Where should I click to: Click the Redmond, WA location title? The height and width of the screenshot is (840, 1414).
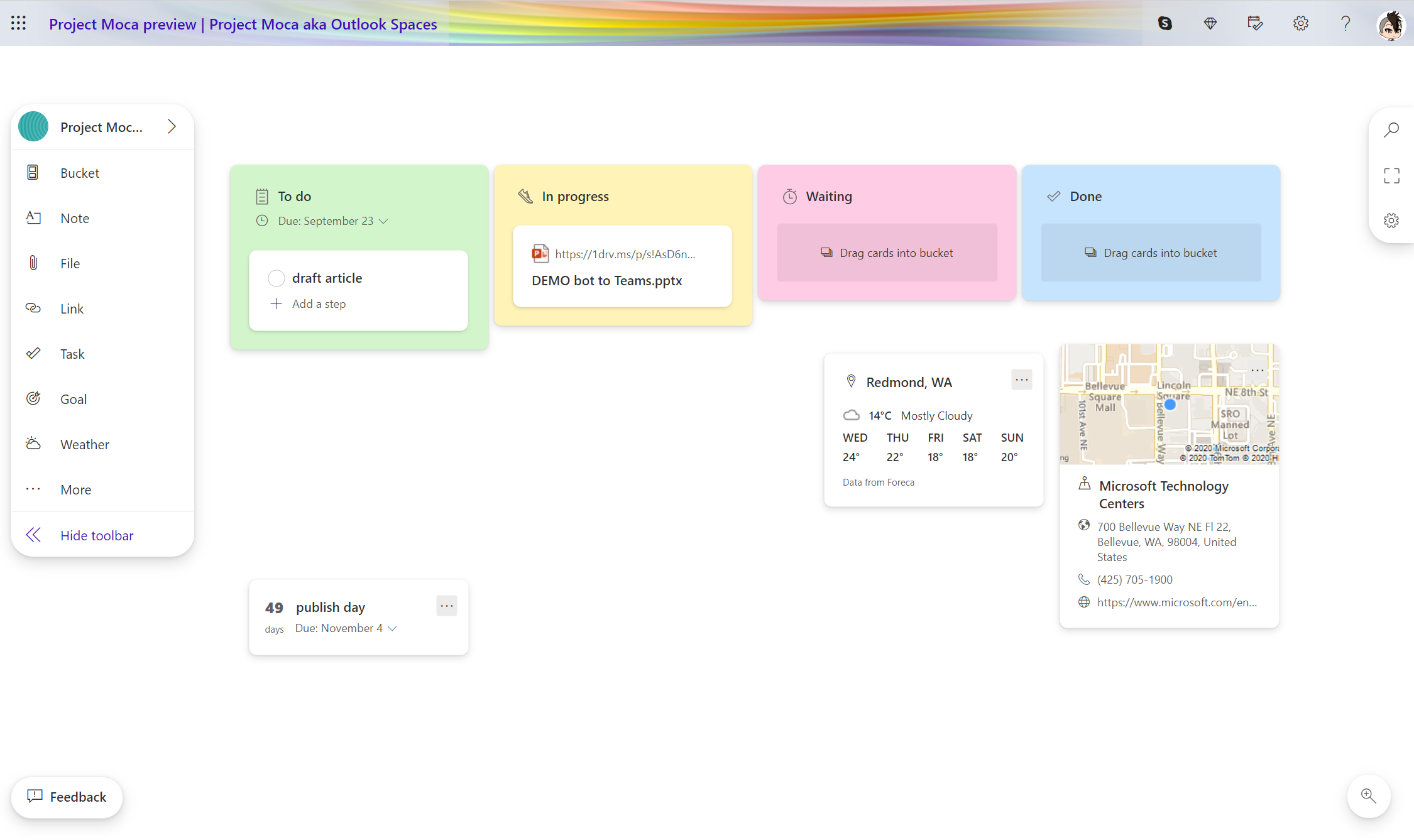coord(909,382)
